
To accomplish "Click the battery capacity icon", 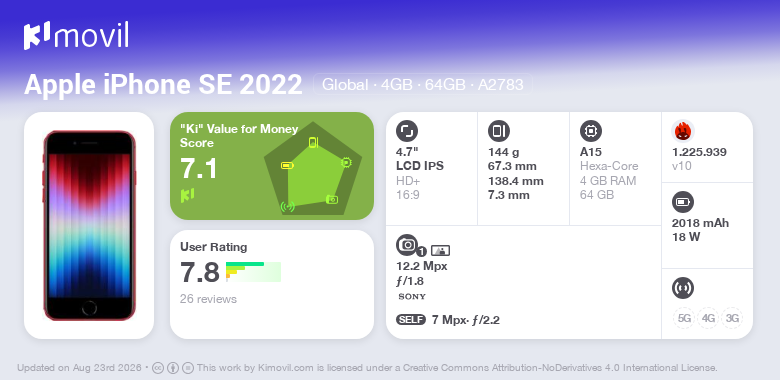I will point(682,202).
